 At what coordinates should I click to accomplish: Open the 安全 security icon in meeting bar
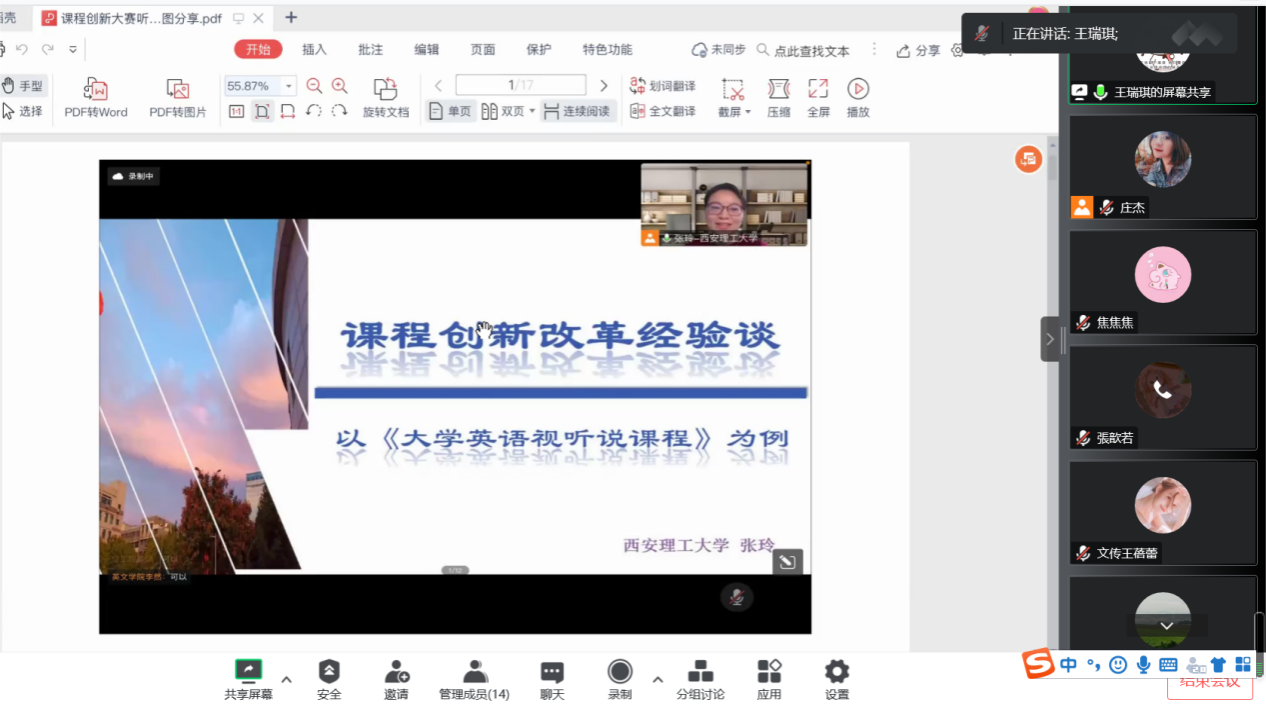(x=329, y=680)
